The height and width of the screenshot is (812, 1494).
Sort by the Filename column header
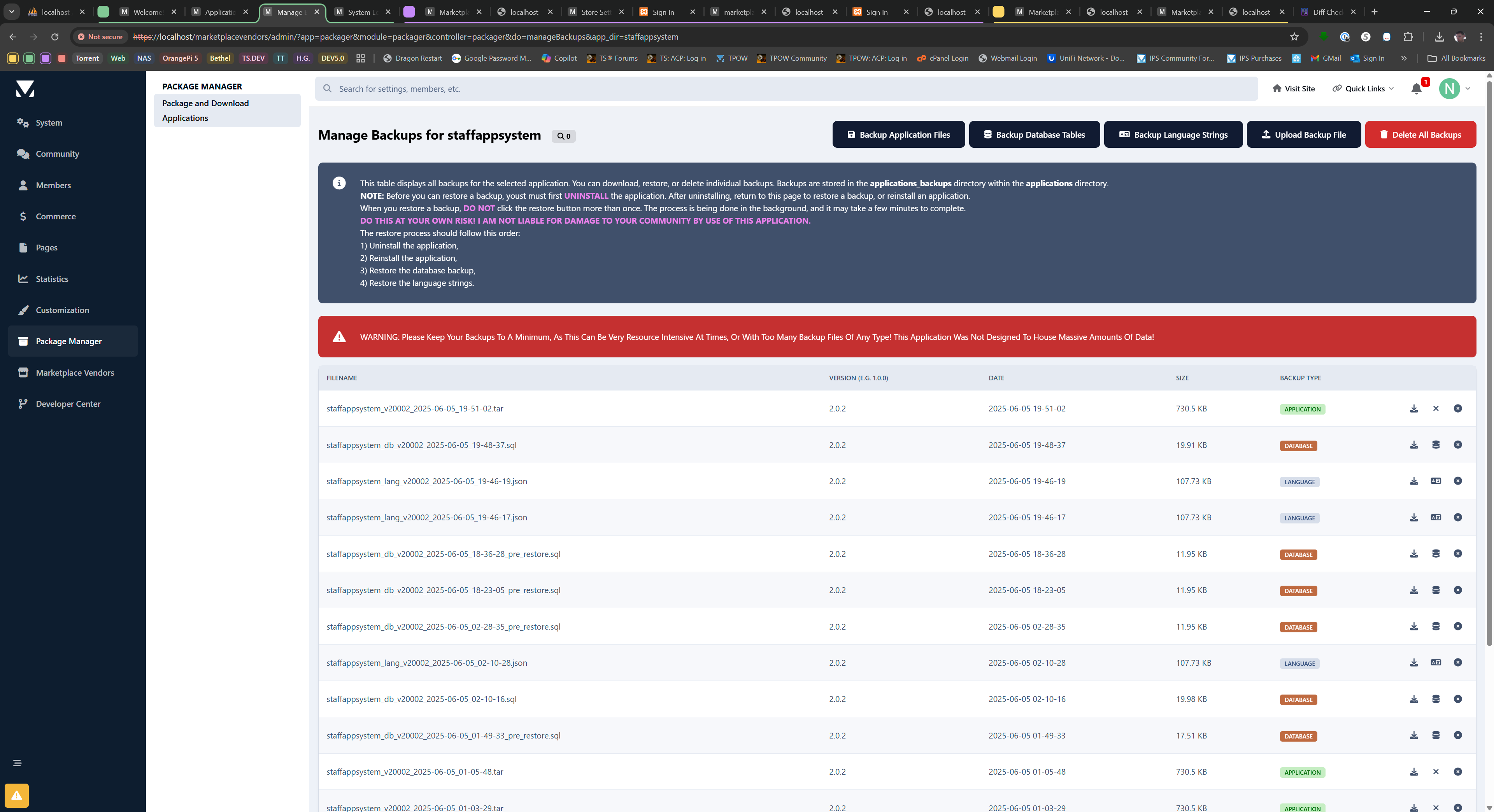tap(342, 378)
